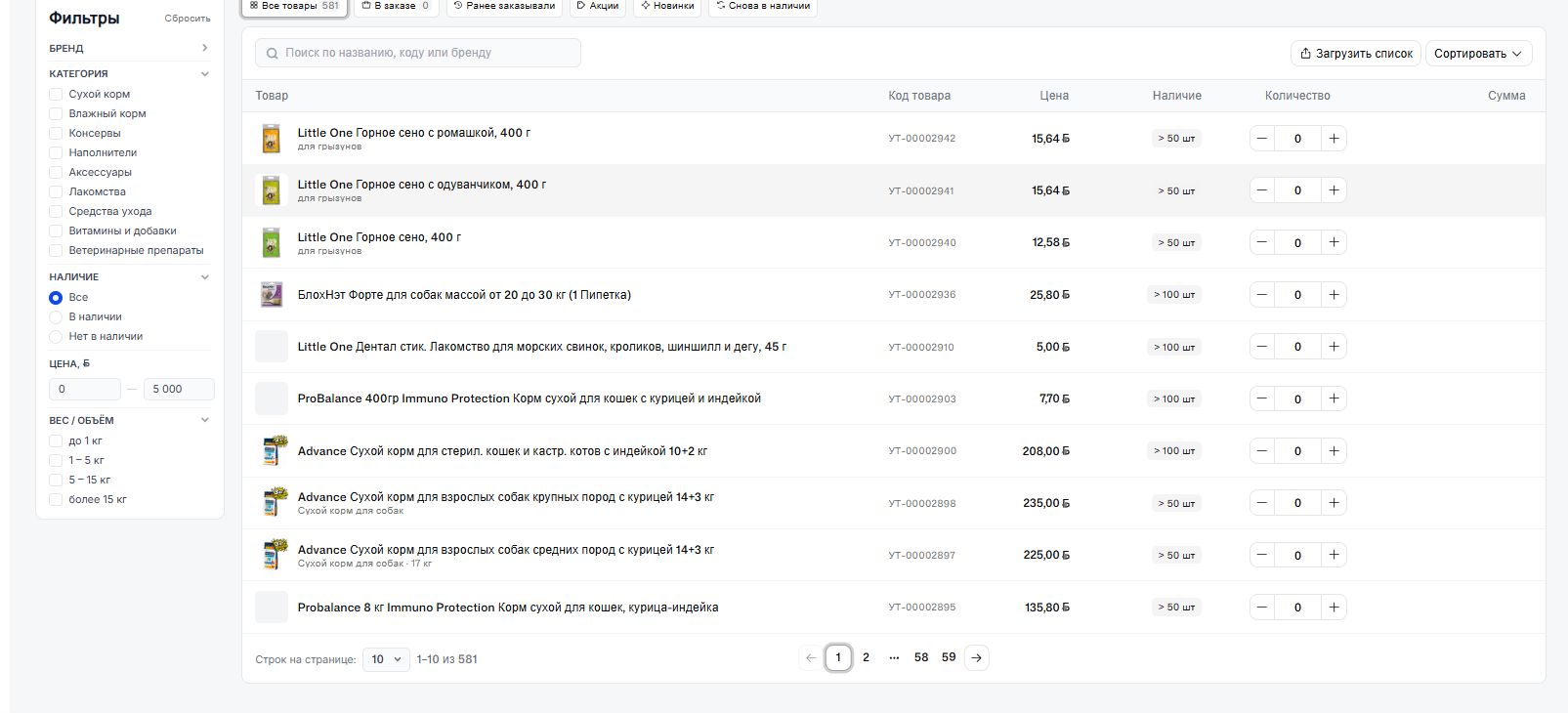The image size is (1568, 713).
Task: Increase quantity of Advance корм УТ-00002900
Action: pyautogui.click(x=1334, y=451)
